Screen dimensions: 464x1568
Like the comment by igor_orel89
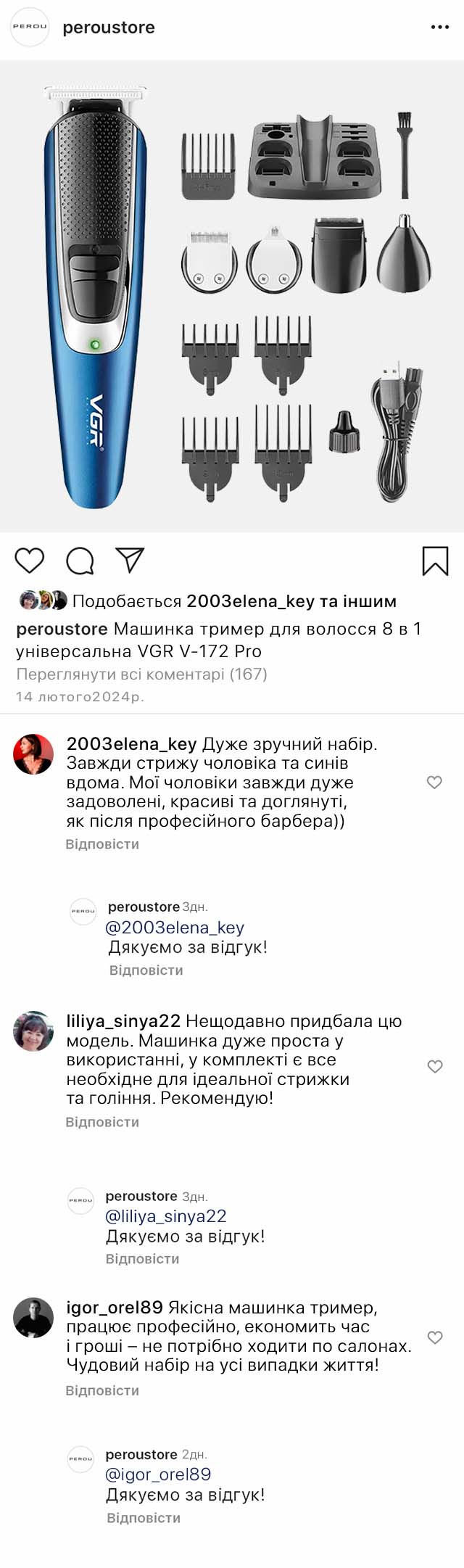pos(434,1338)
